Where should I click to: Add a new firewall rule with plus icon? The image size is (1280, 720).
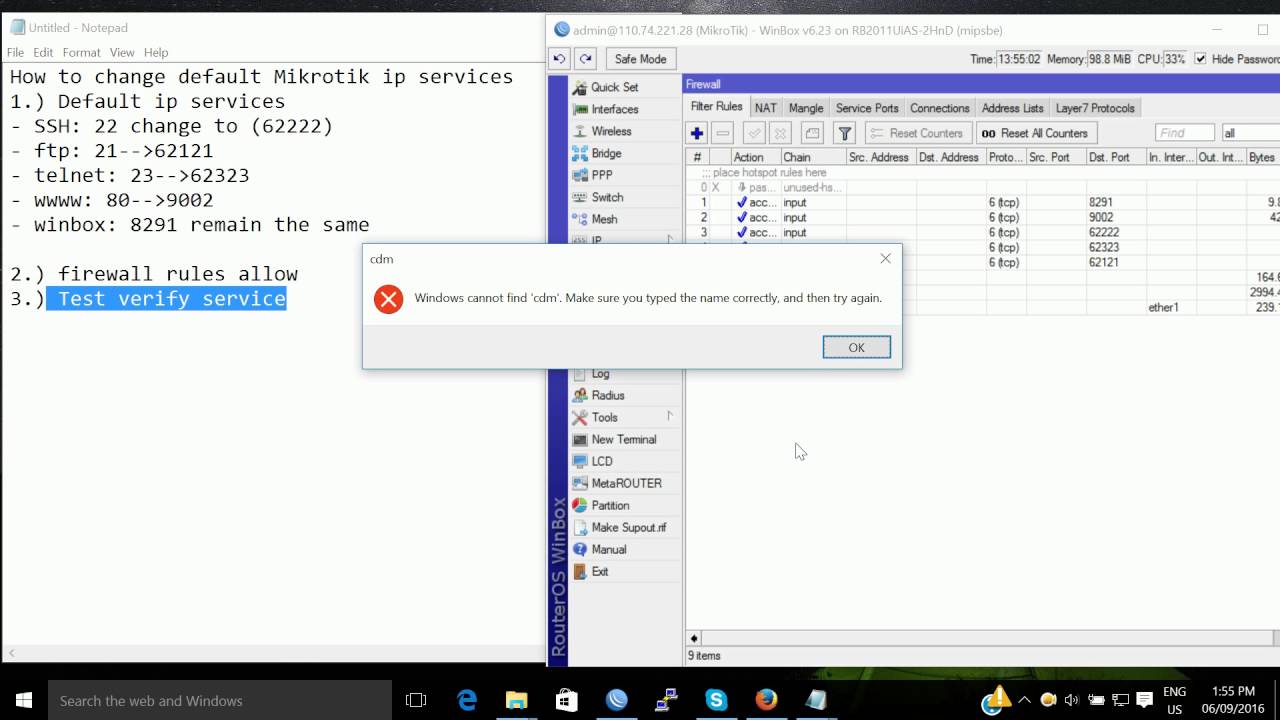[697, 133]
